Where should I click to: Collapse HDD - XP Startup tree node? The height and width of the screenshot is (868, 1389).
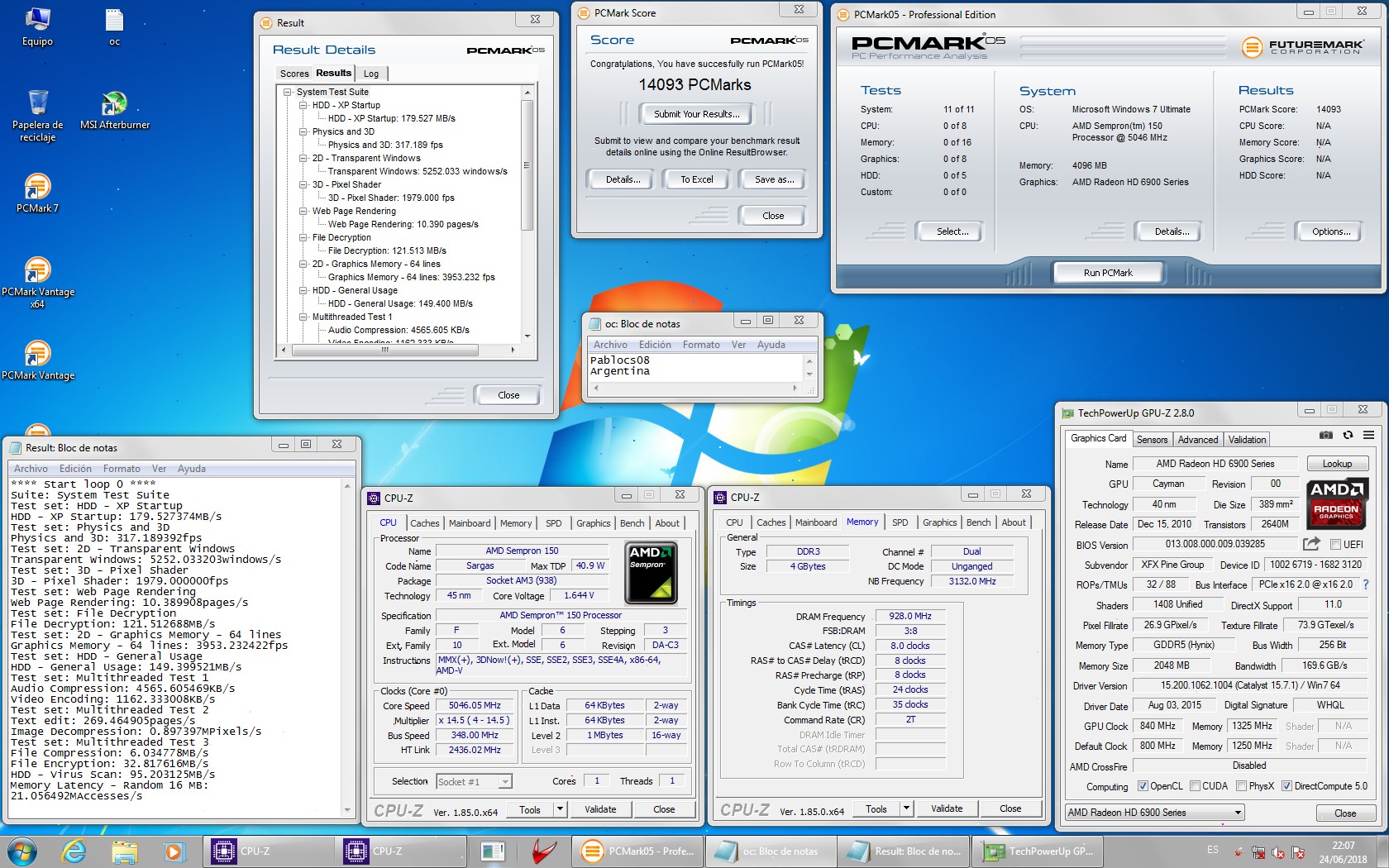pyautogui.click(x=303, y=105)
